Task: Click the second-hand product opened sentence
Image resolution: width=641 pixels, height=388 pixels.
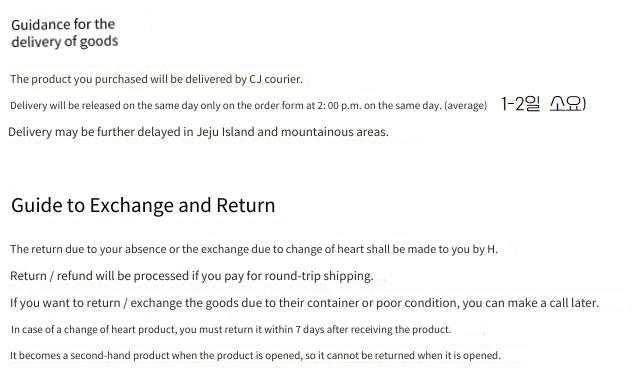Action: coord(255,355)
